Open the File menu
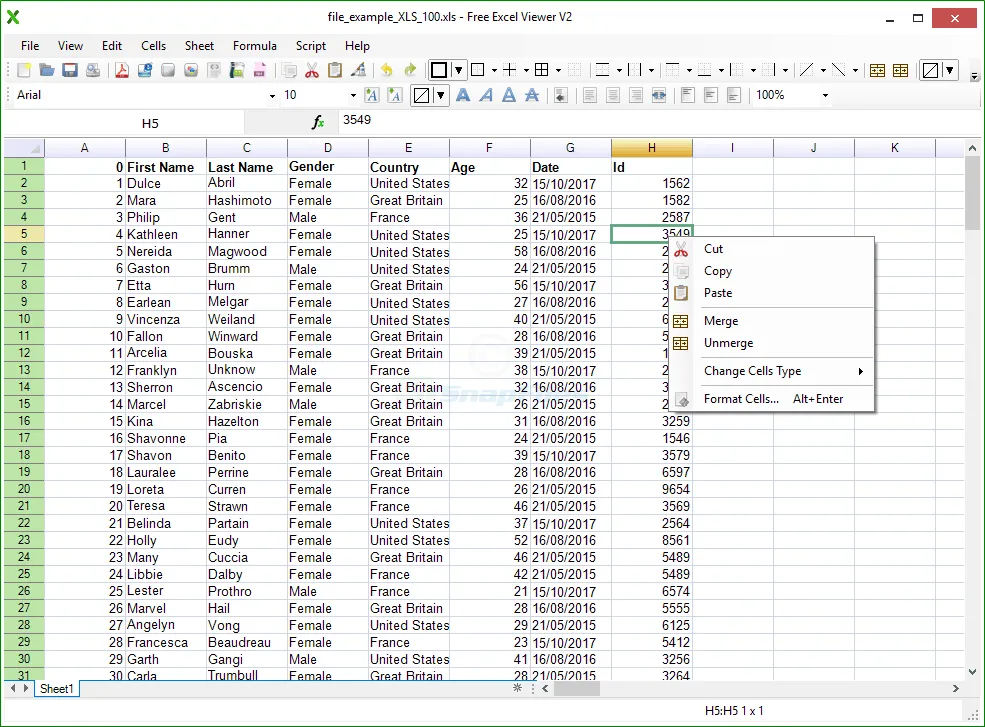Screen dimensions: 985x727 pos(30,46)
